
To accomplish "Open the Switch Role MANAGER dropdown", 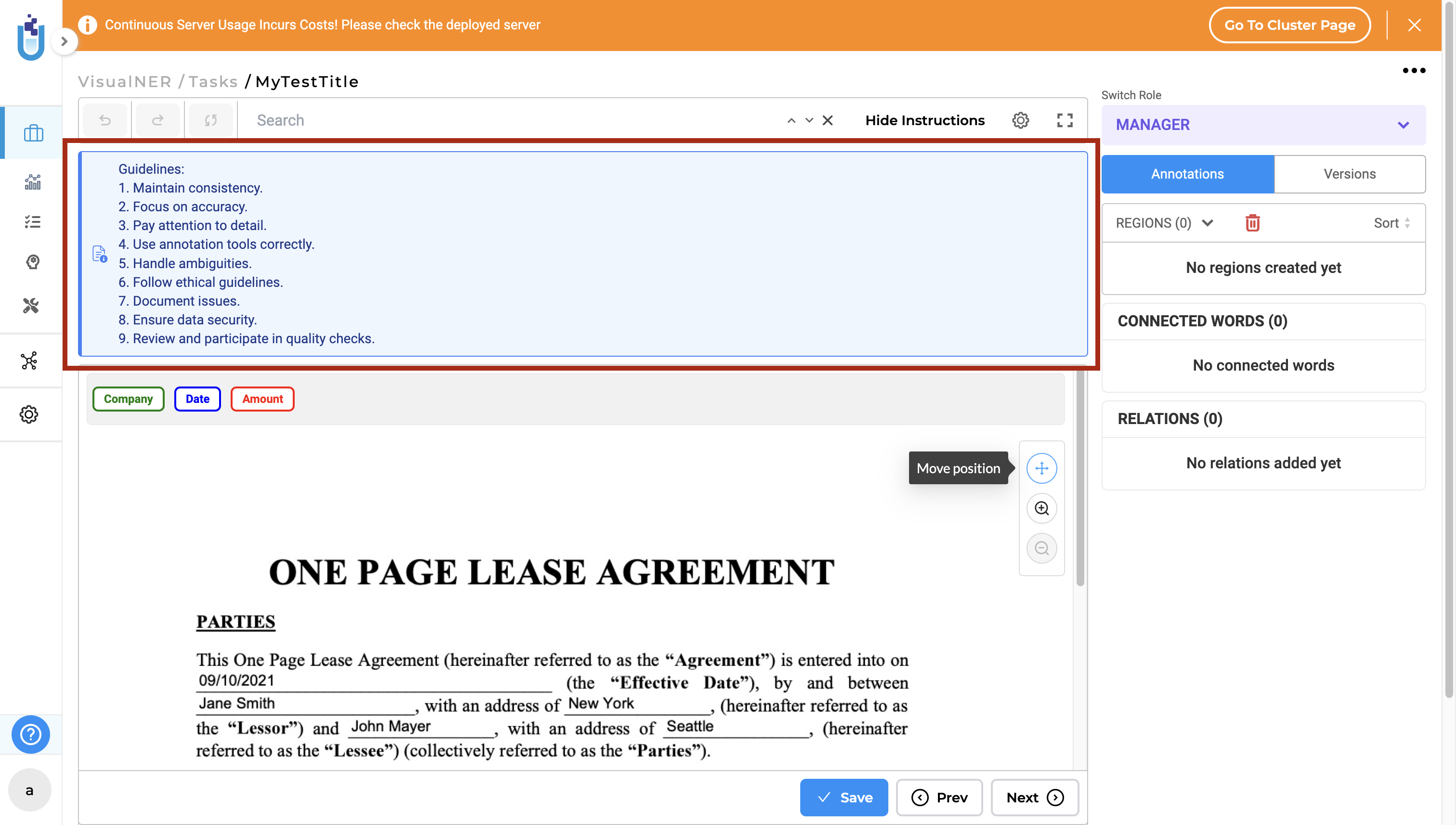I will point(1263,125).
